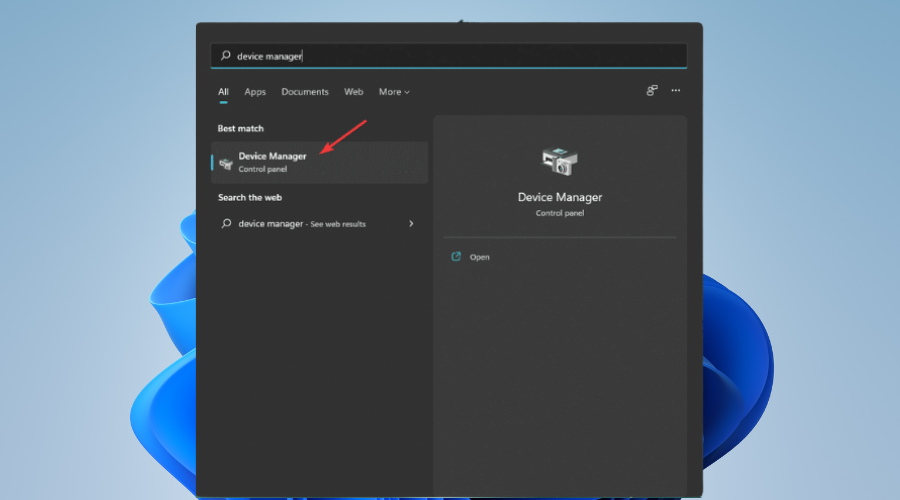This screenshot has height=500, width=900.
Task: Expand the More dropdown
Action: click(x=394, y=92)
